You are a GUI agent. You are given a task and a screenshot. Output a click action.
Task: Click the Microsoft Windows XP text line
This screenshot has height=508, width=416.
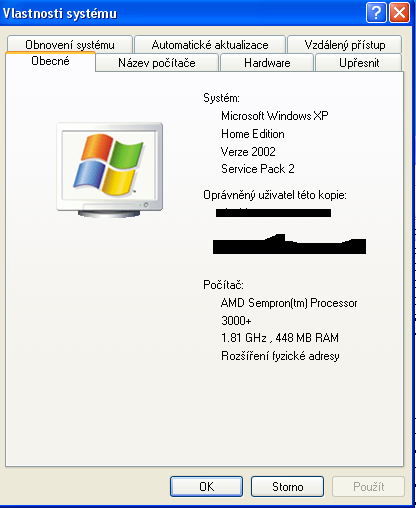(275, 116)
